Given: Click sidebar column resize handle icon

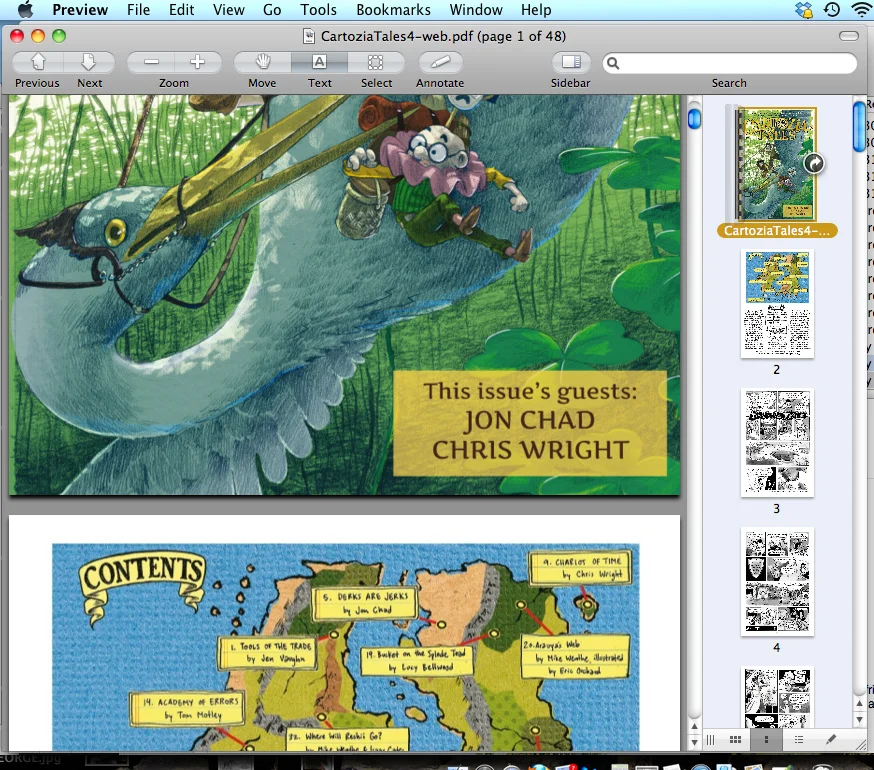Looking at the screenshot, I should point(711,740).
